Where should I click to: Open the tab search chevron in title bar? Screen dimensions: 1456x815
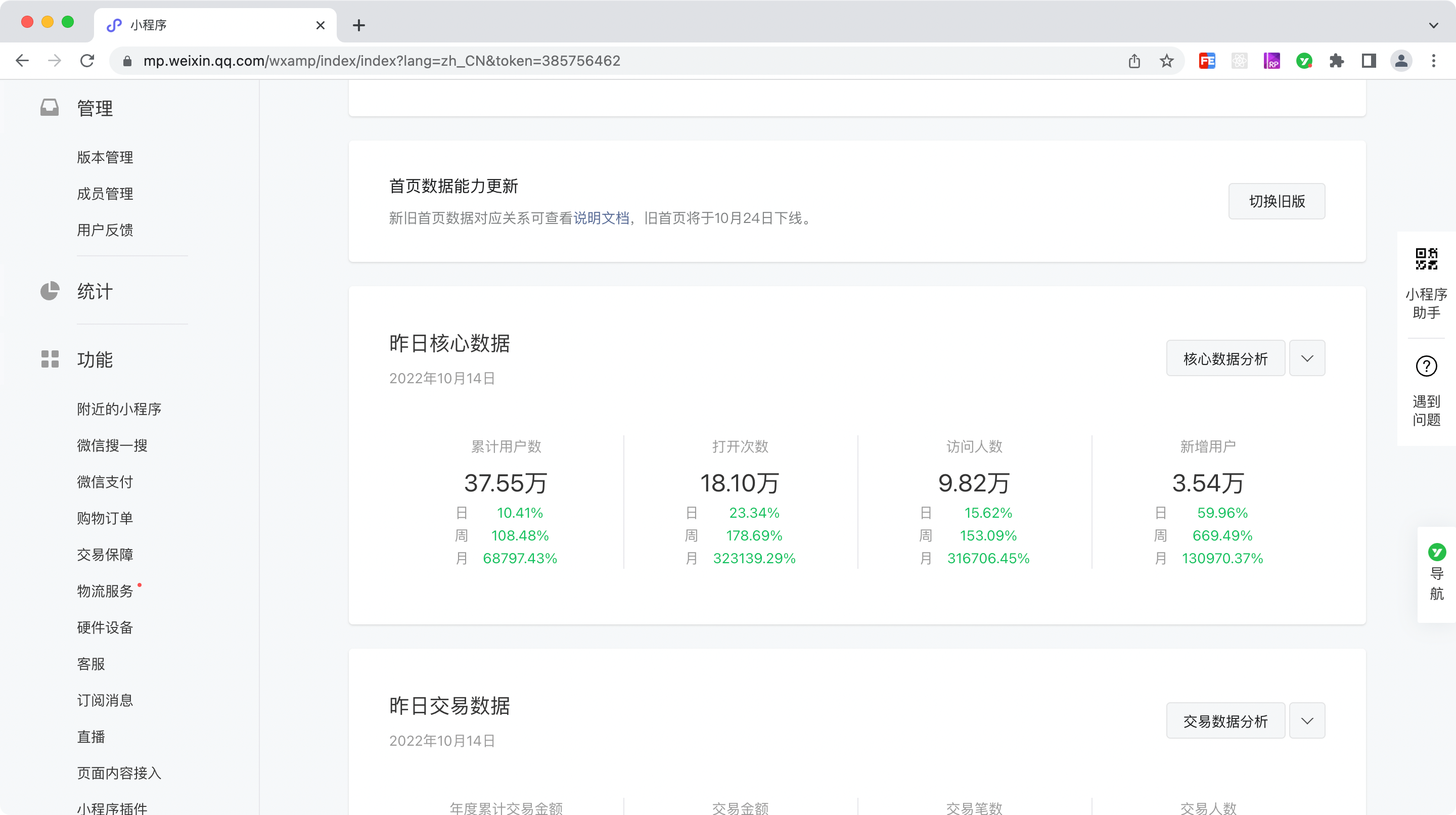pyautogui.click(x=1433, y=25)
